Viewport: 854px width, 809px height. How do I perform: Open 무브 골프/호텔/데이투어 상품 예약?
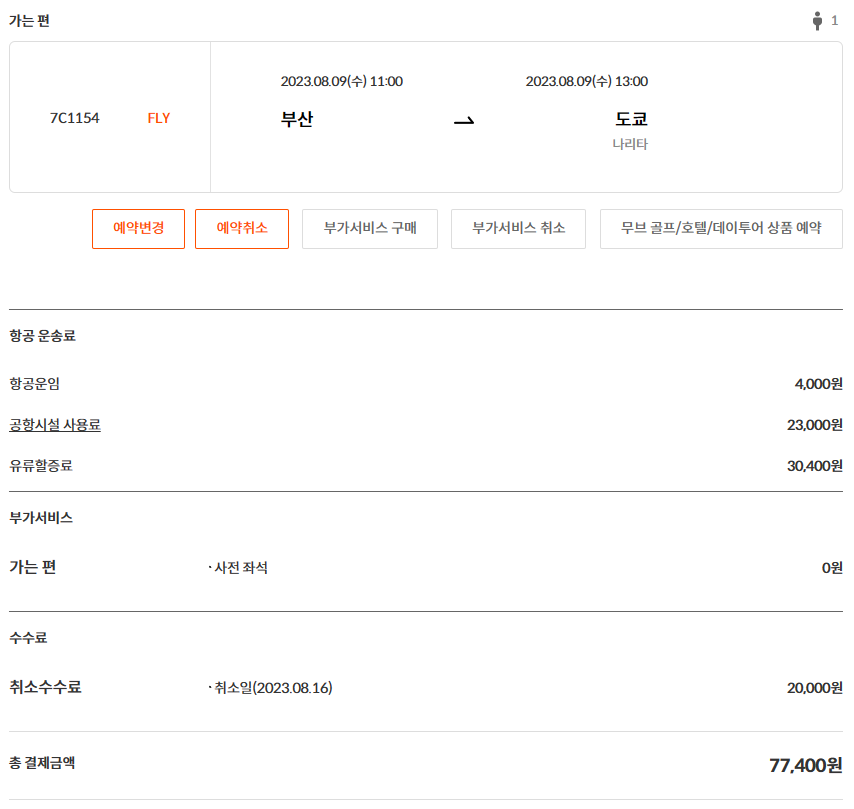coord(720,228)
